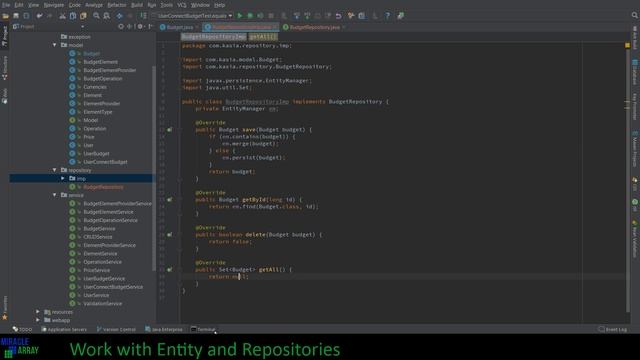The width and height of the screenshot is (640, 360).
Task: Select ValidationService in the tree
Action: (102, 304)
